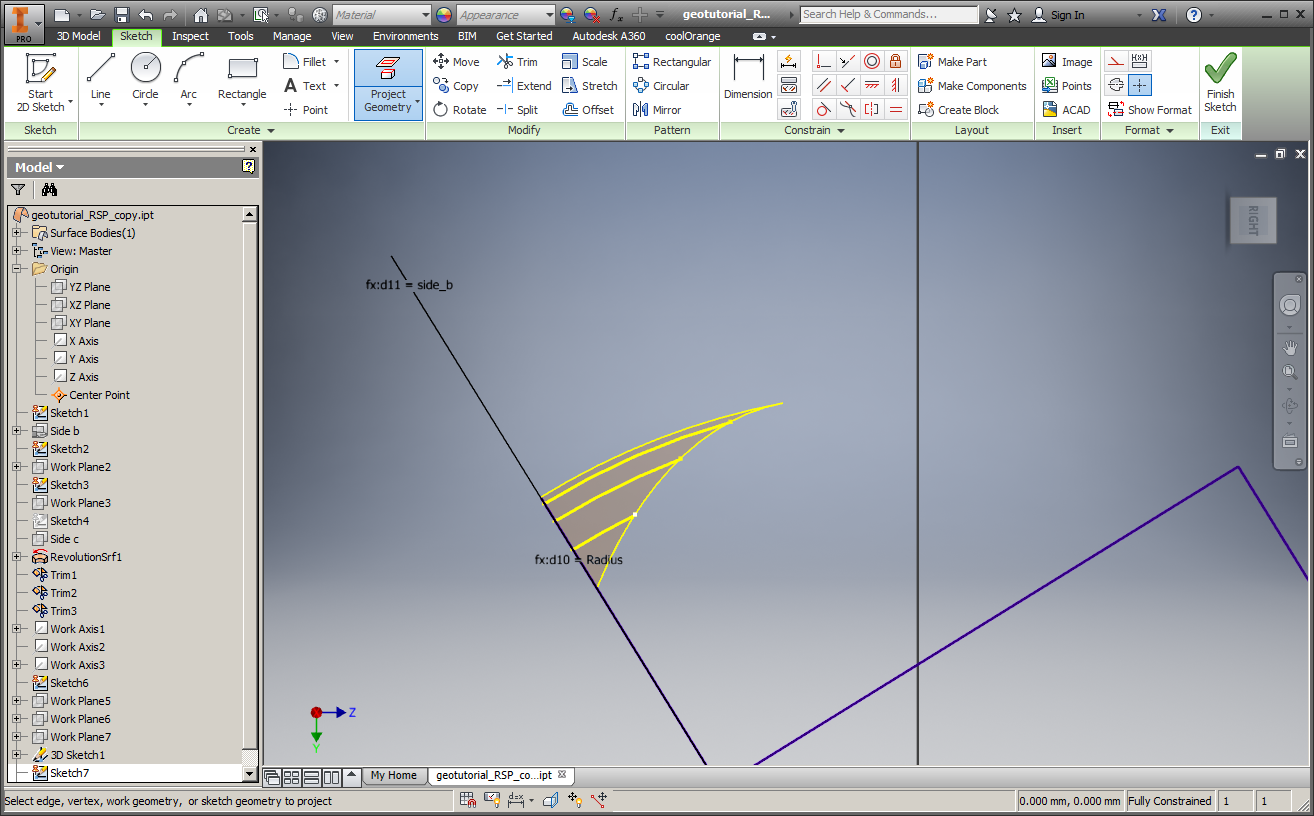Apply Tangent constraint
The width and height of the screenshot is (1314, 816).
coord(823,109)
